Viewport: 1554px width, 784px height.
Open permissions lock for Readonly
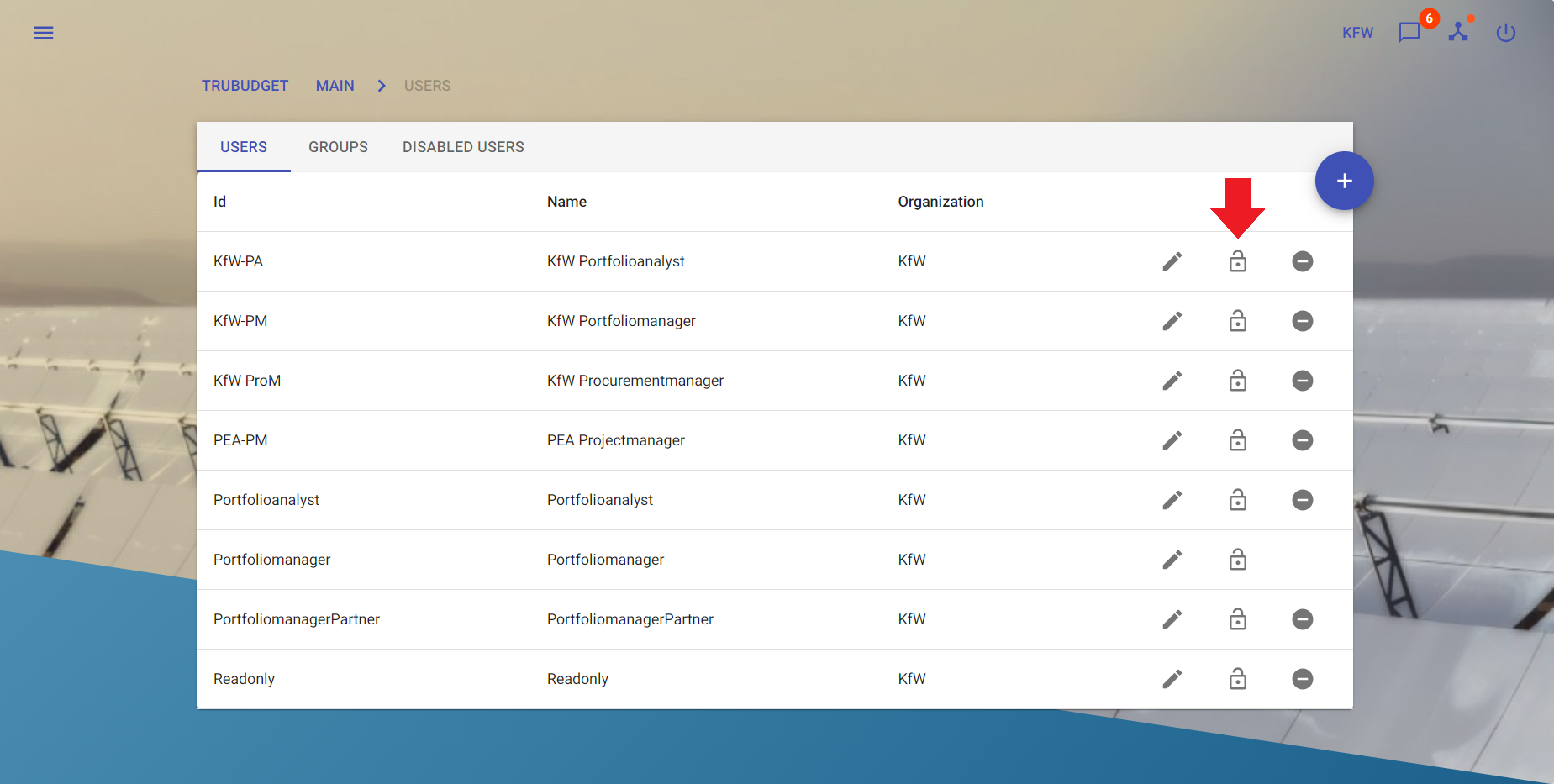click(1238, 679)
